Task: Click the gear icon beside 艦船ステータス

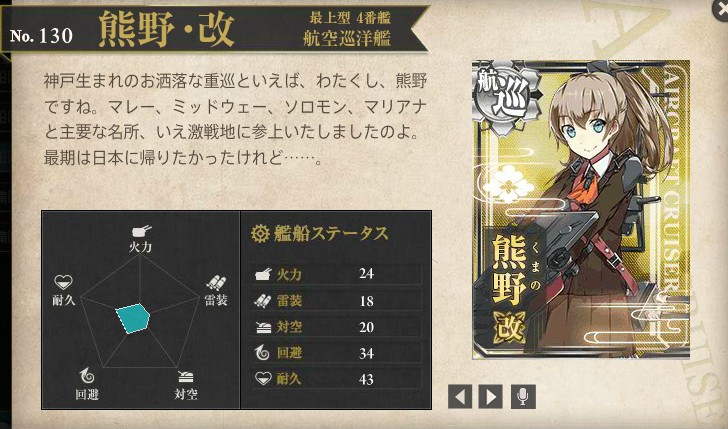Action: (260, 233)
